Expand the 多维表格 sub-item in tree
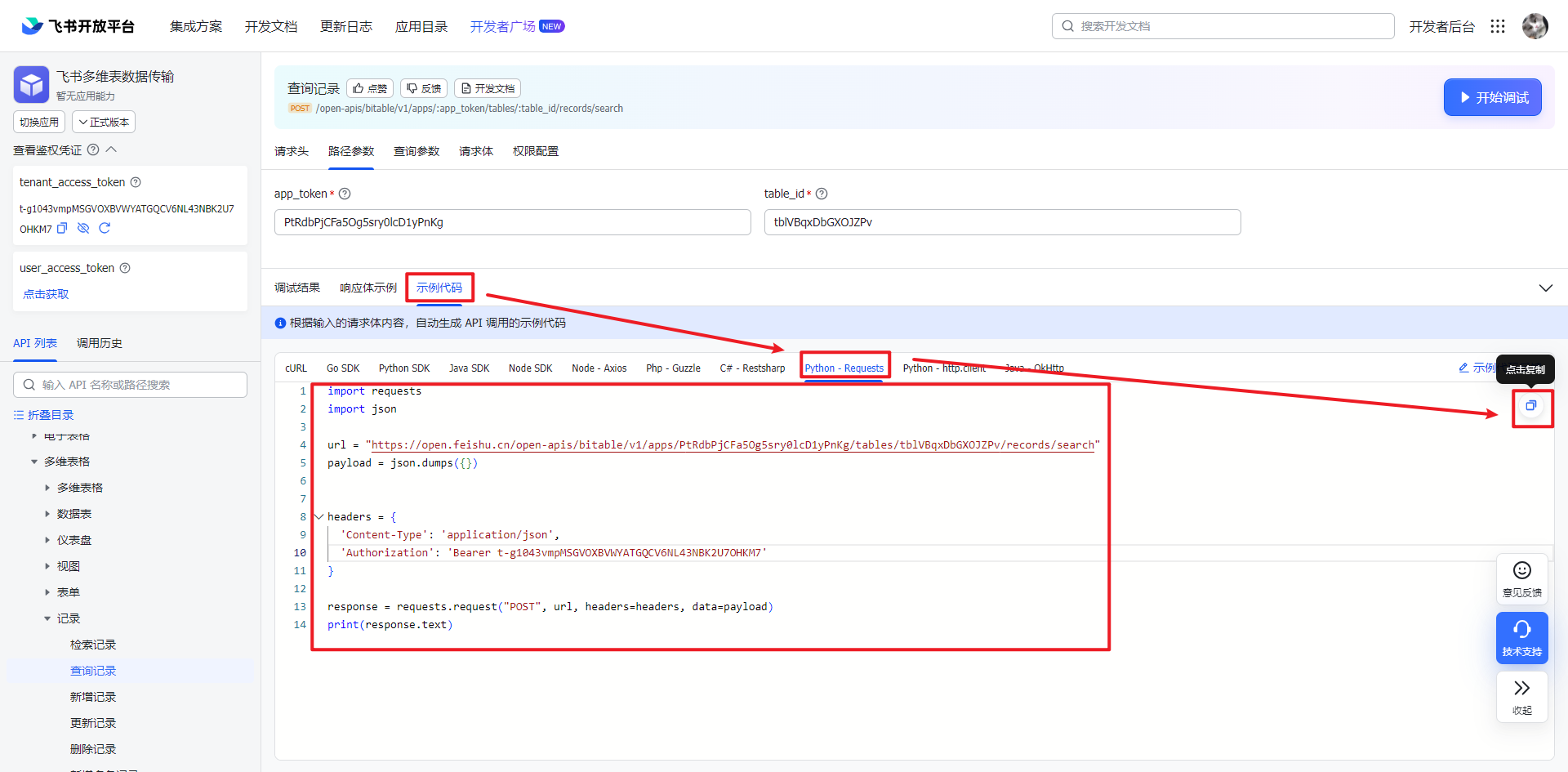Screen dimensions: 1568x772 (47, 488)
